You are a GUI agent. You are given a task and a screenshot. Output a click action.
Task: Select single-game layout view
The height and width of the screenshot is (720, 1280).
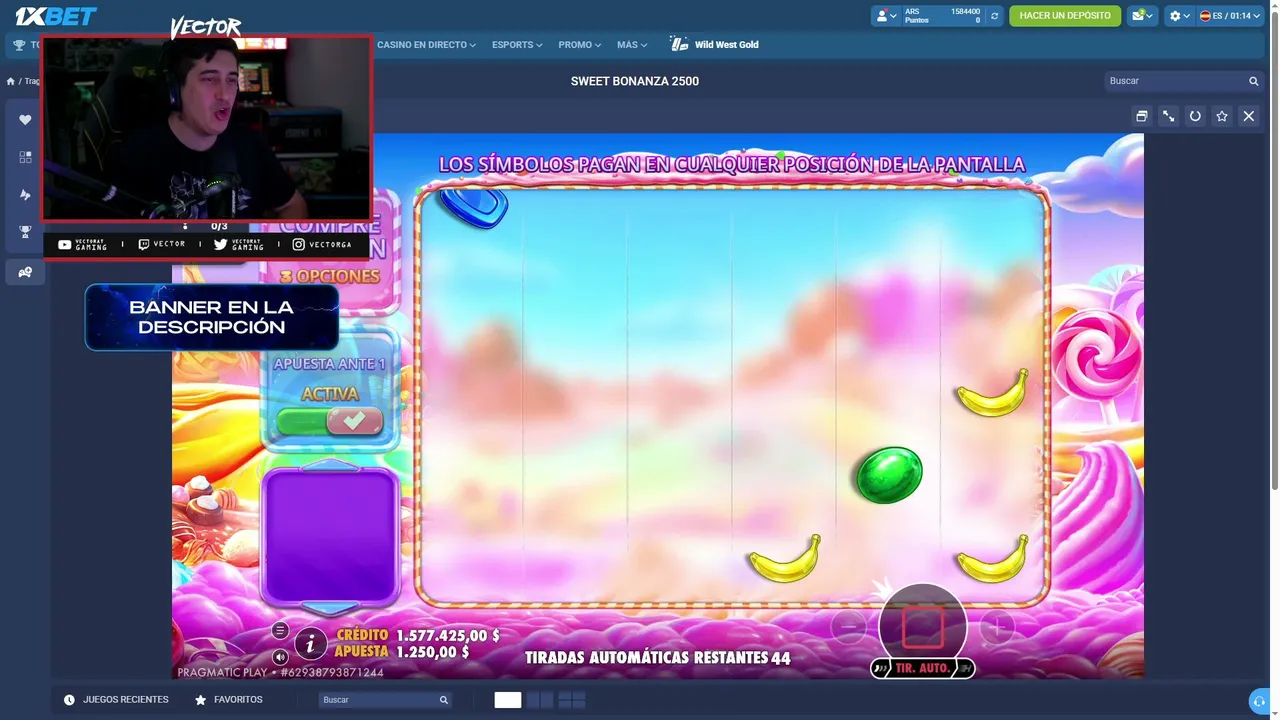pyautogui.click(x=508, y=700)
